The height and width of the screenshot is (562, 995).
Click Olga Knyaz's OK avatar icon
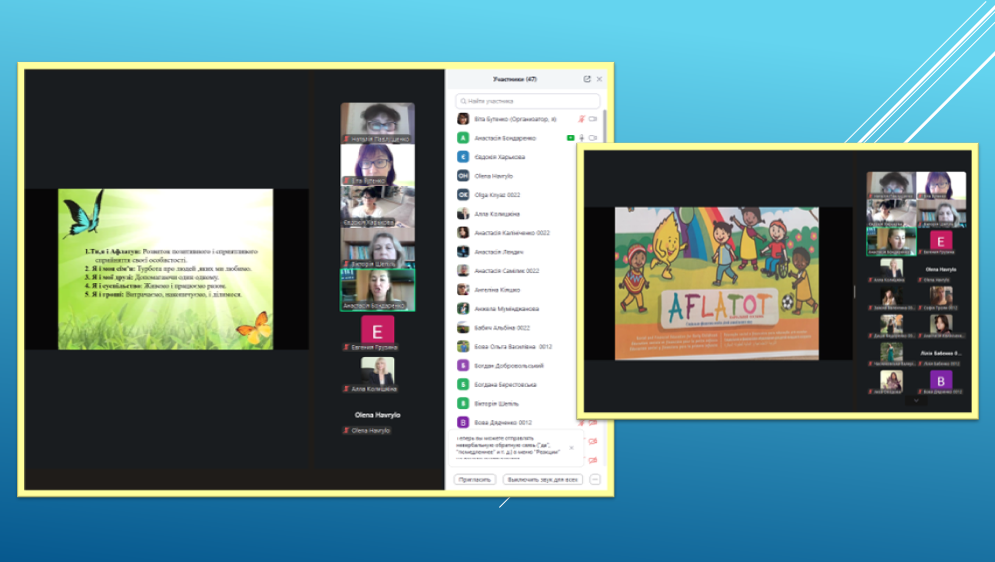[x=463, y=195]
